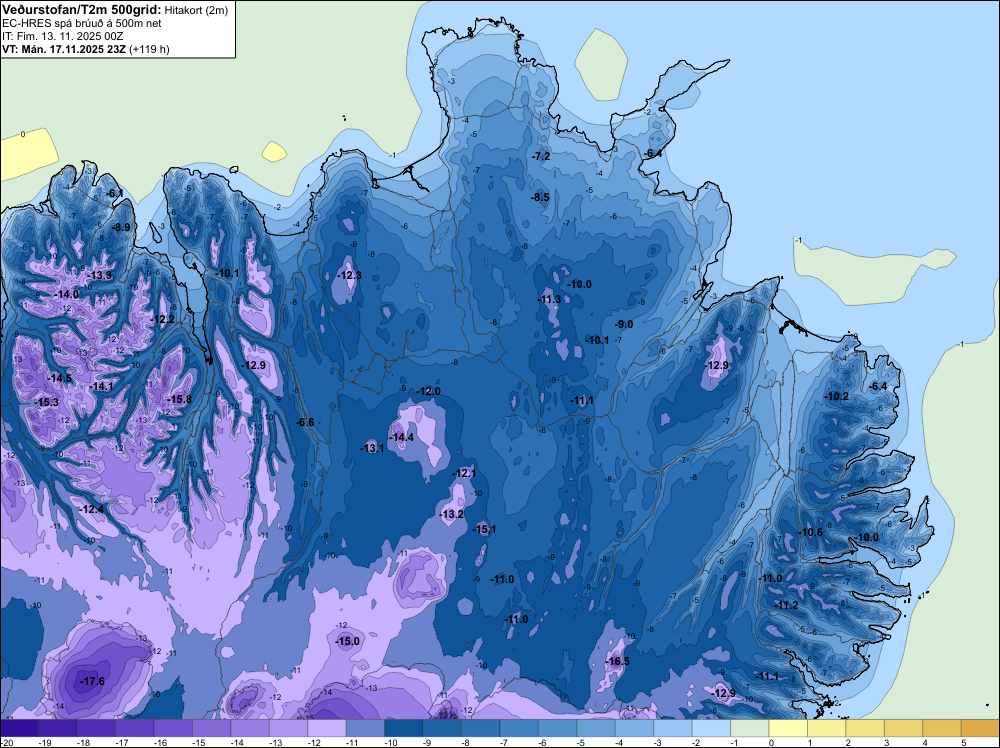Screen dimensions: 1000x748
Task: Click the -12.4 temperature value
Action: (92, 509)
